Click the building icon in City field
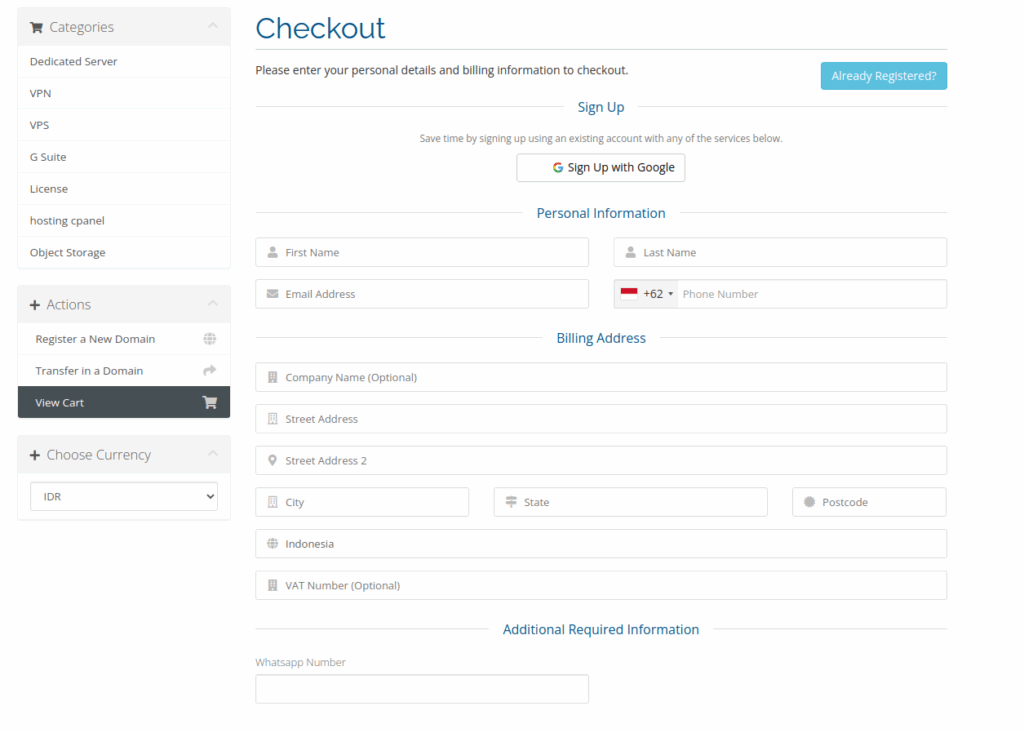Viewport: 1024px width, 733px height. (272, 502)
